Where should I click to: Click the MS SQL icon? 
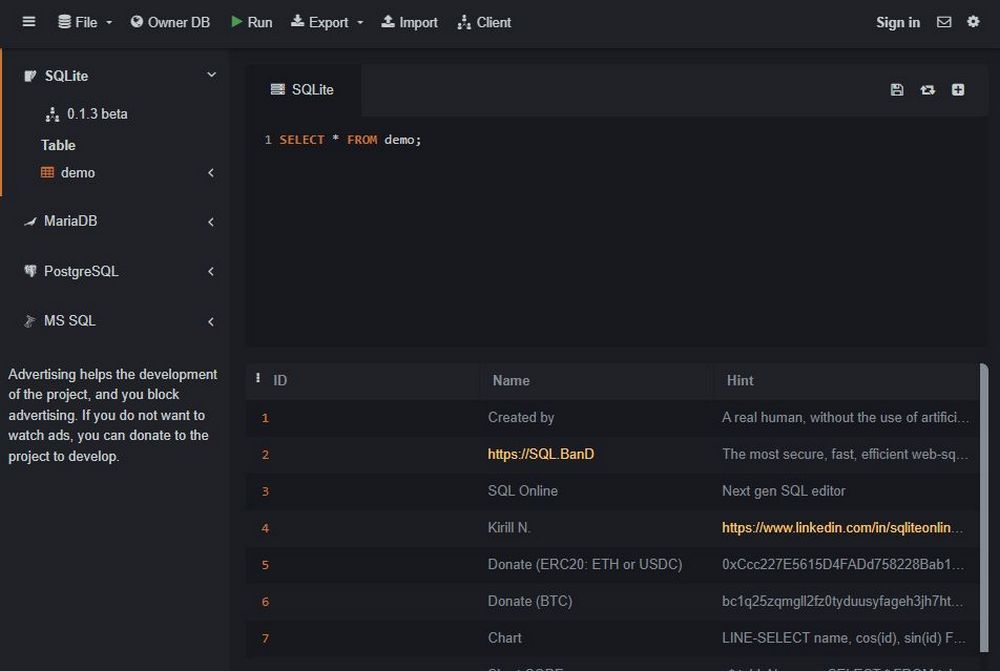click(x=30, y=321)
